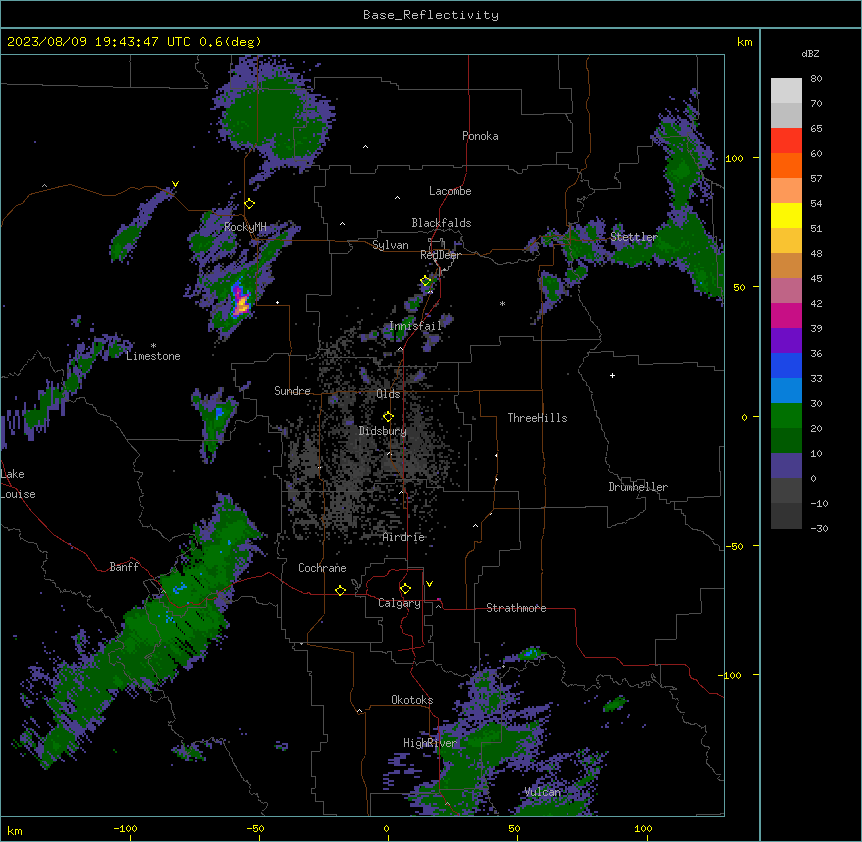
Task: Click the 100 tick label on the right axis
Action: (x=734, y=158)
